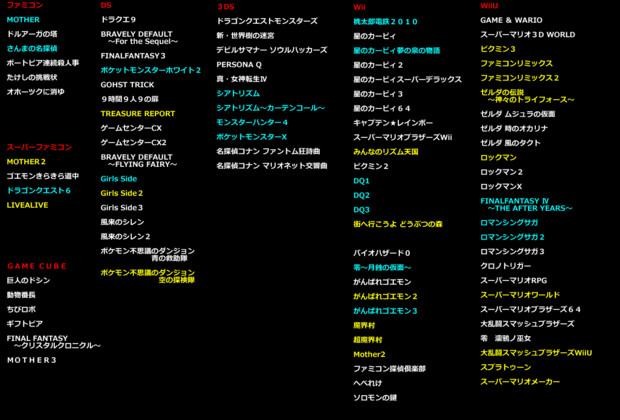Select ポケットモンスターホワイト2 entry
The image size is (620, 420).
coord(151,70)
